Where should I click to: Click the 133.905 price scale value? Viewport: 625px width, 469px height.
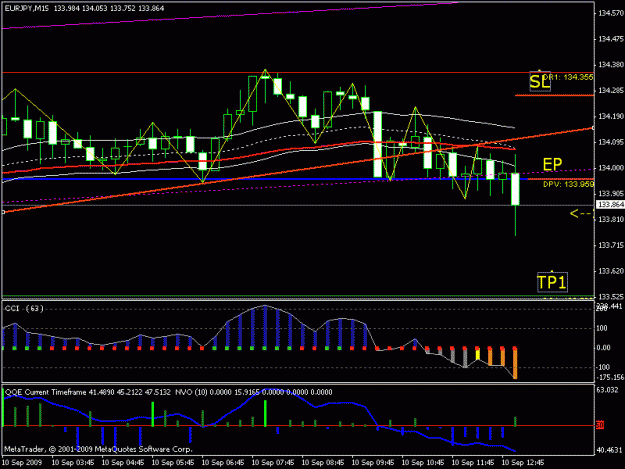pyautogui.click(x=611, y=194)
